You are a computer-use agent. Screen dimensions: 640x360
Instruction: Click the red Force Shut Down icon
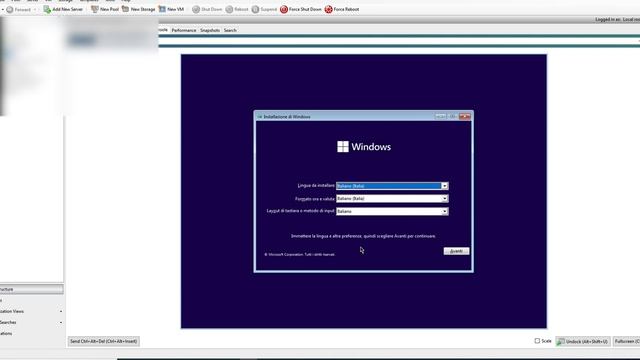pos(284,9)
